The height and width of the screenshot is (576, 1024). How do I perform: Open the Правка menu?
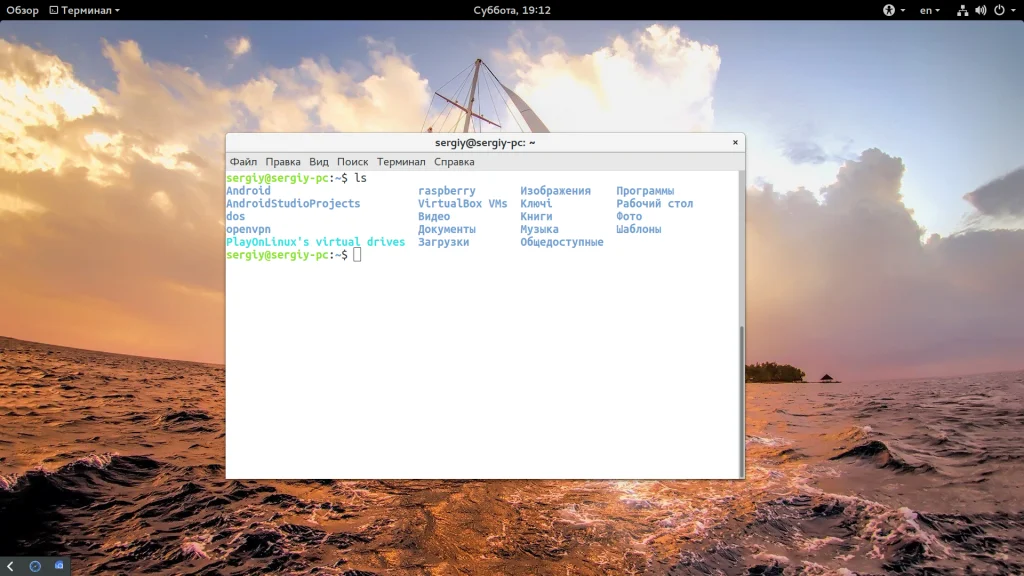tap(283, 162)
